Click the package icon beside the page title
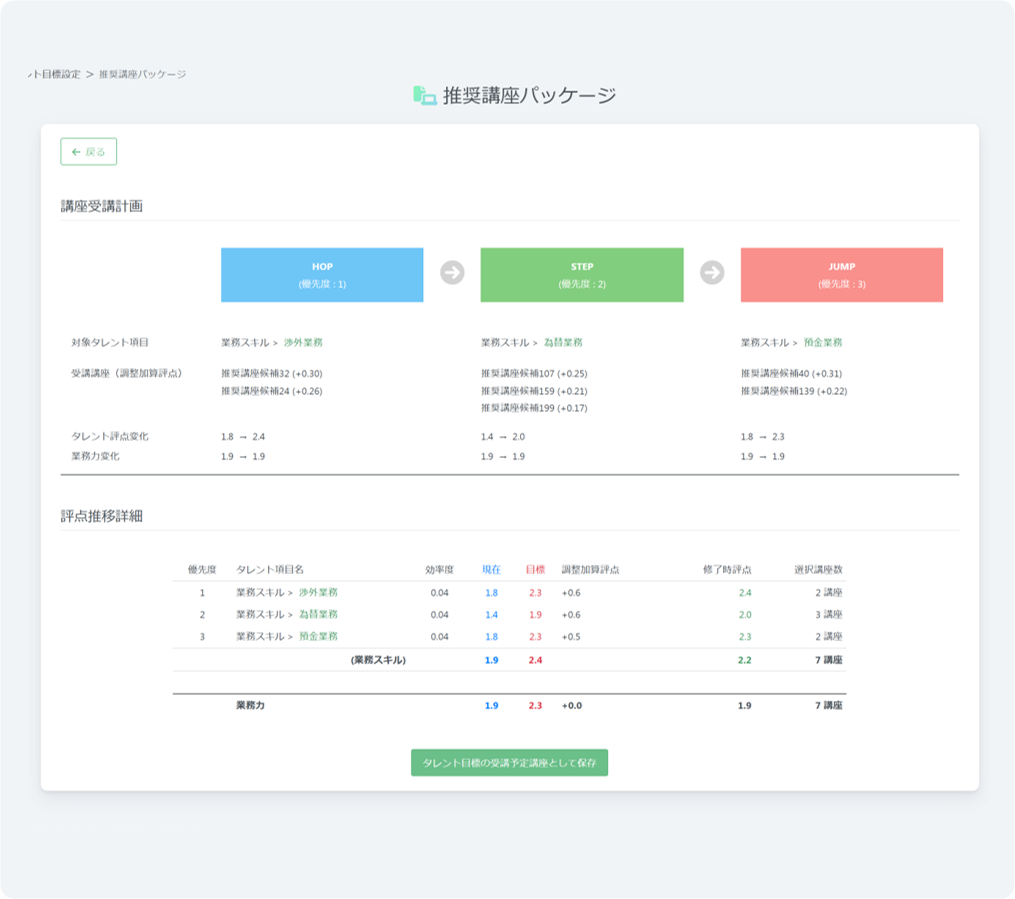The height and width of the screenshot is (899, 1015). 424,96
